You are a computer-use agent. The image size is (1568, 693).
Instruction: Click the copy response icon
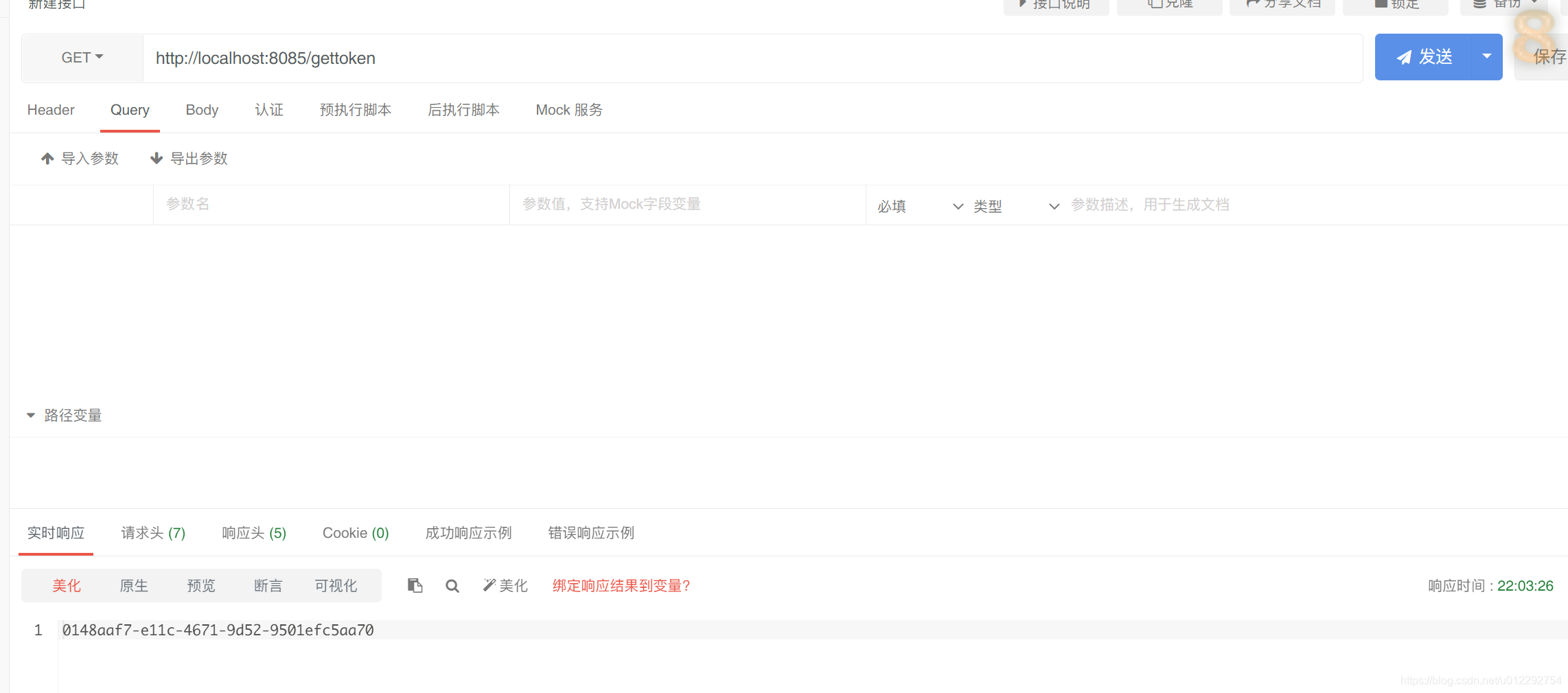click(415, 585)
